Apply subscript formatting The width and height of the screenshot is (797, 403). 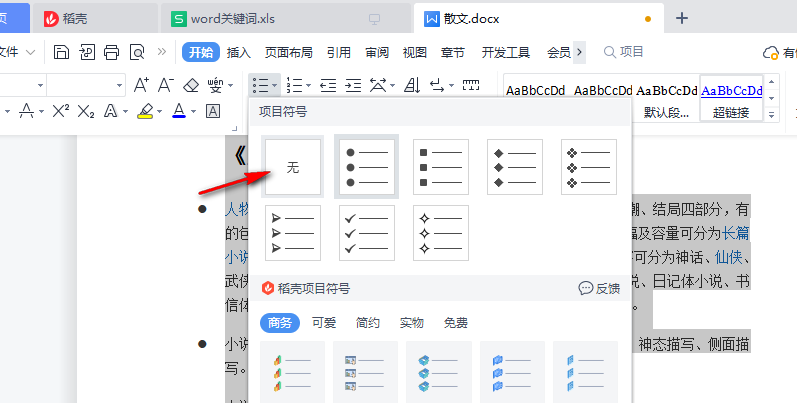click(86, 110)
